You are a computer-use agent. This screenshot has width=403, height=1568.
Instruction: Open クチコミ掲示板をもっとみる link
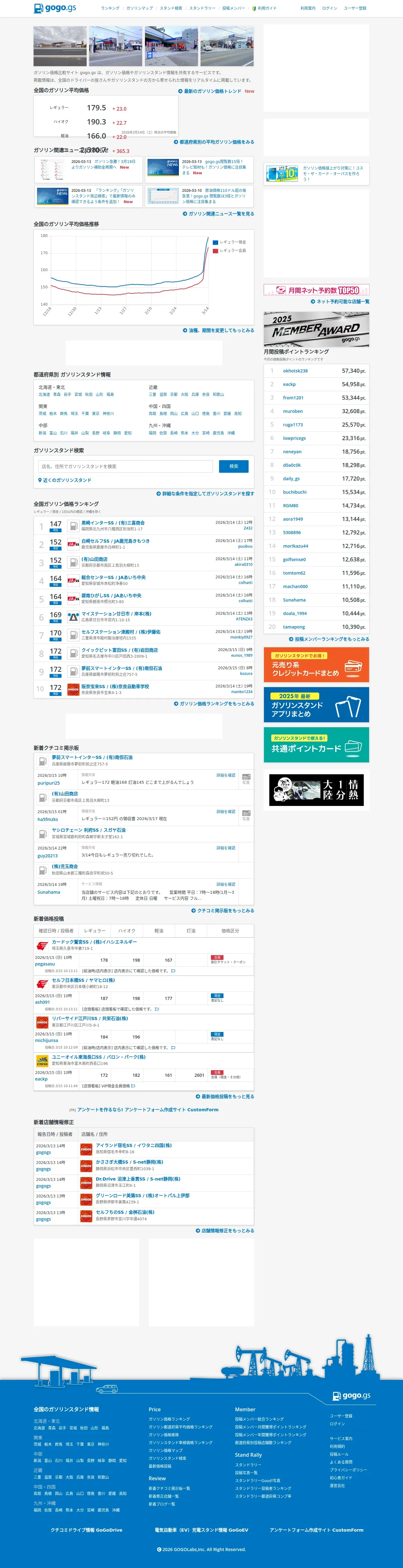(x=223, y=911)
